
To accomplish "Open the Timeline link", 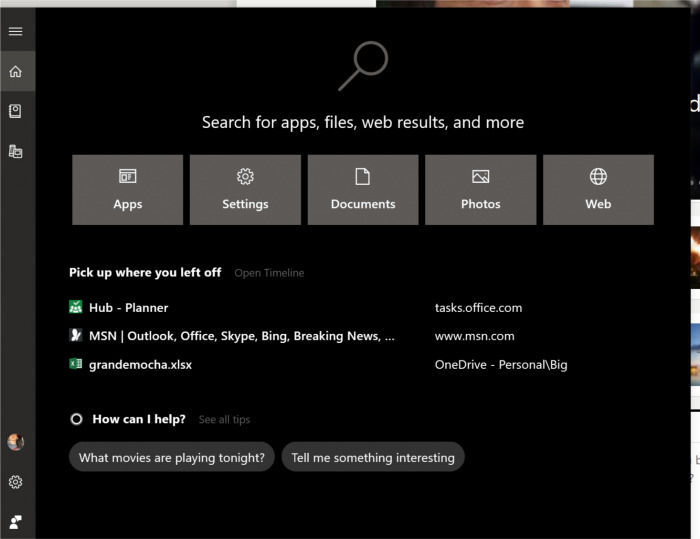I will coord(269,273).
